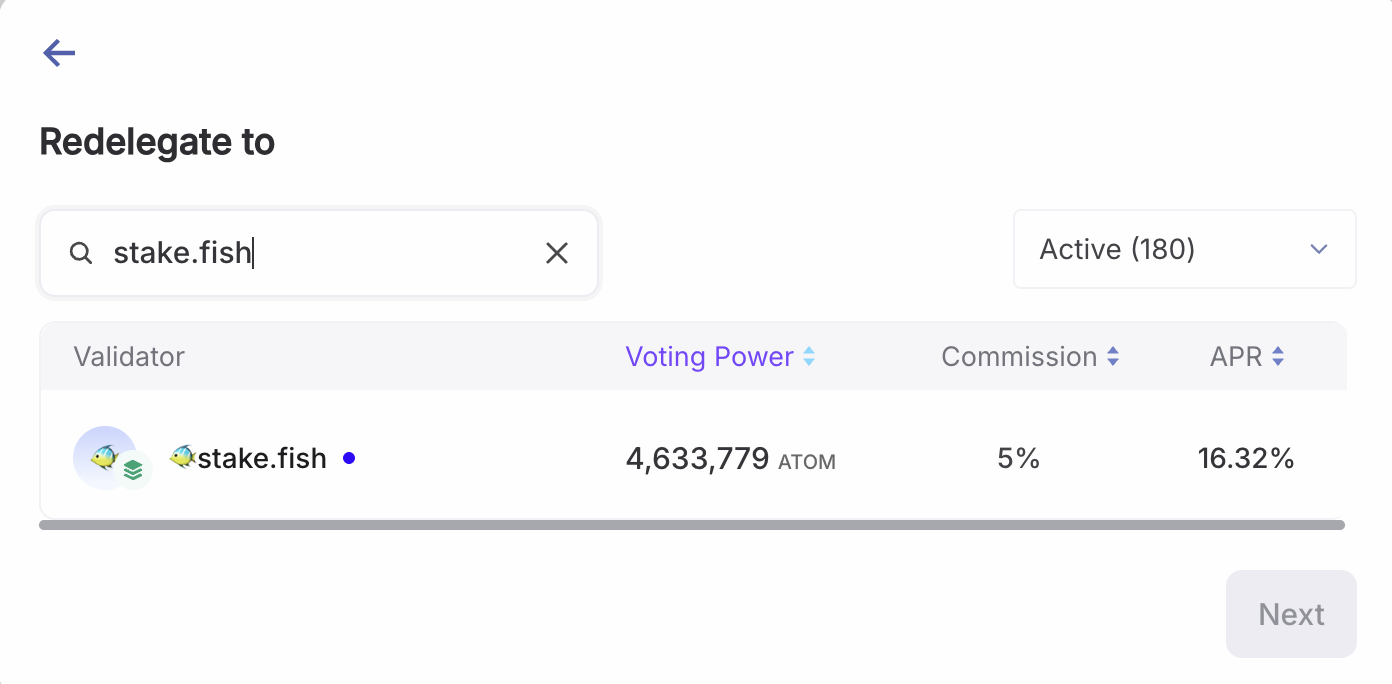Click the green stacked layers badge

pos(133,470)
